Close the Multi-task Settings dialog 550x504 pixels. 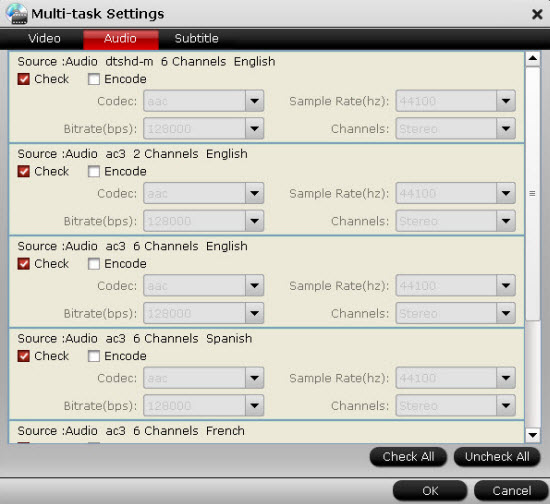[537, 14]
